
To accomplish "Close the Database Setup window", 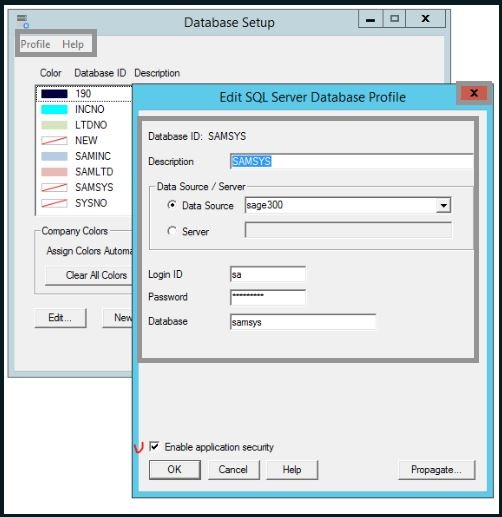I will coord(425,19).
